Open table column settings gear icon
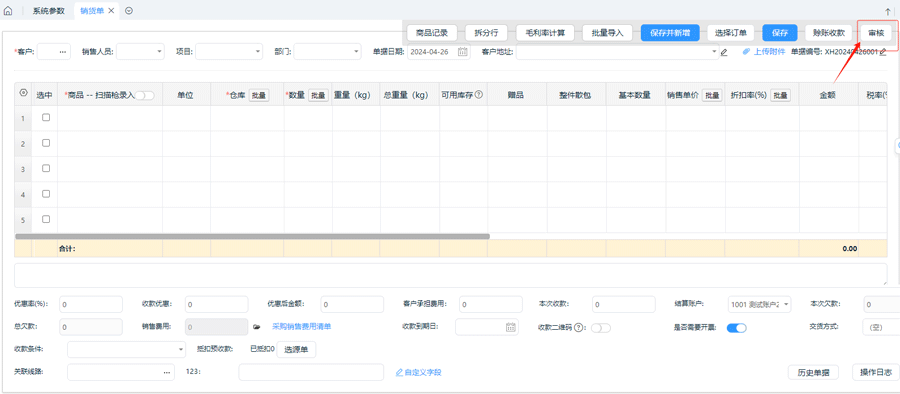Image resolution: width=900 pixels, height=394 pixels. 23,92
